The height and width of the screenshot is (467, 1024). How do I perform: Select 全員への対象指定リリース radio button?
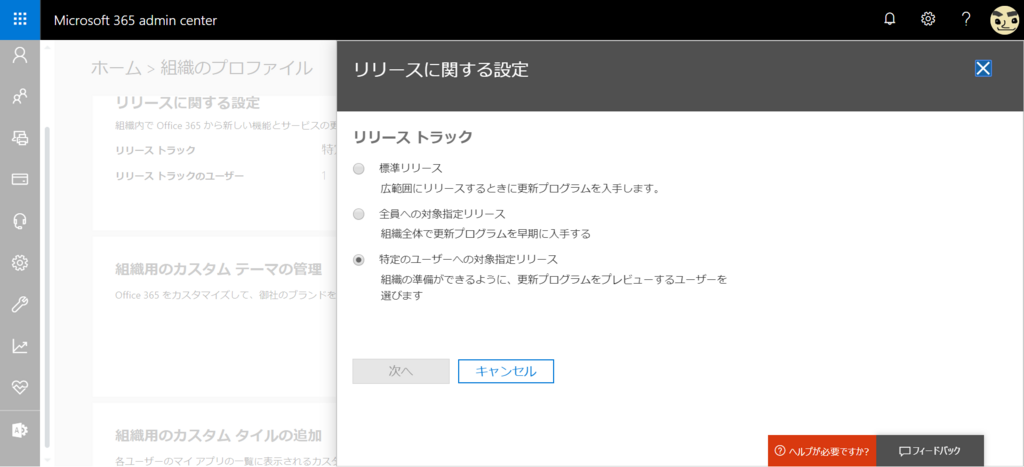[359, 214]
